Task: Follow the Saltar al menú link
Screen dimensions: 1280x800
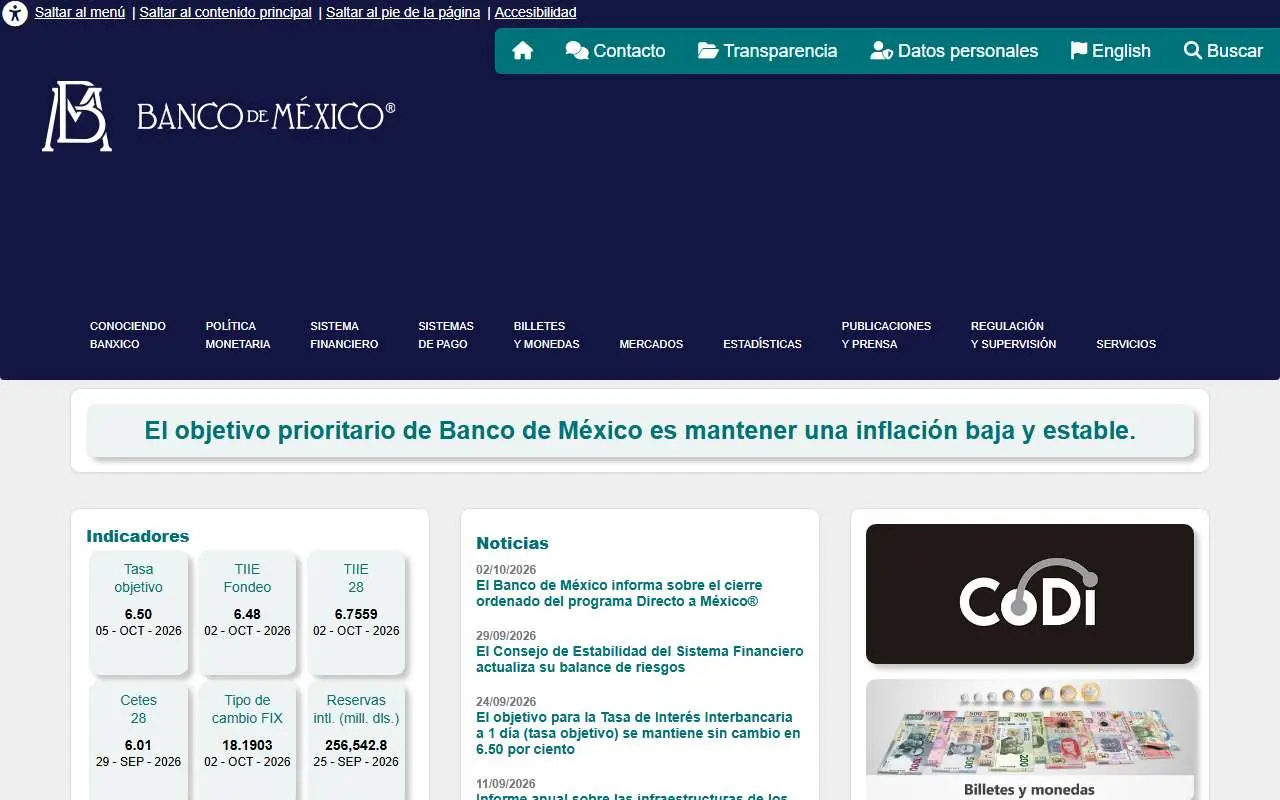Action: (x=80, y=13)
